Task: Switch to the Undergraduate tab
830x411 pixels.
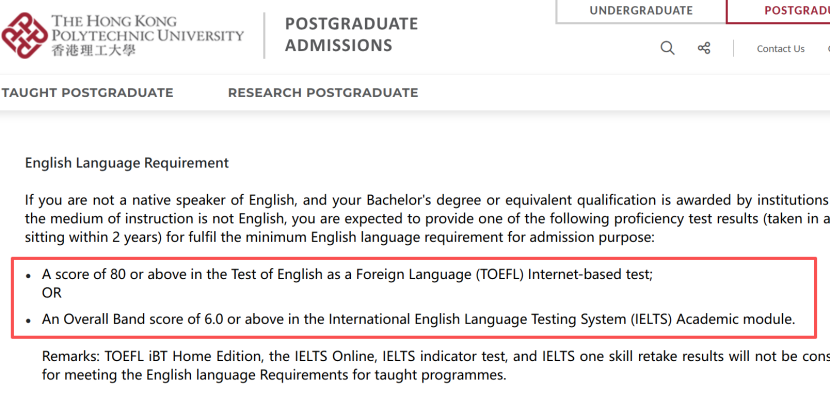Action: click(641, 11)
